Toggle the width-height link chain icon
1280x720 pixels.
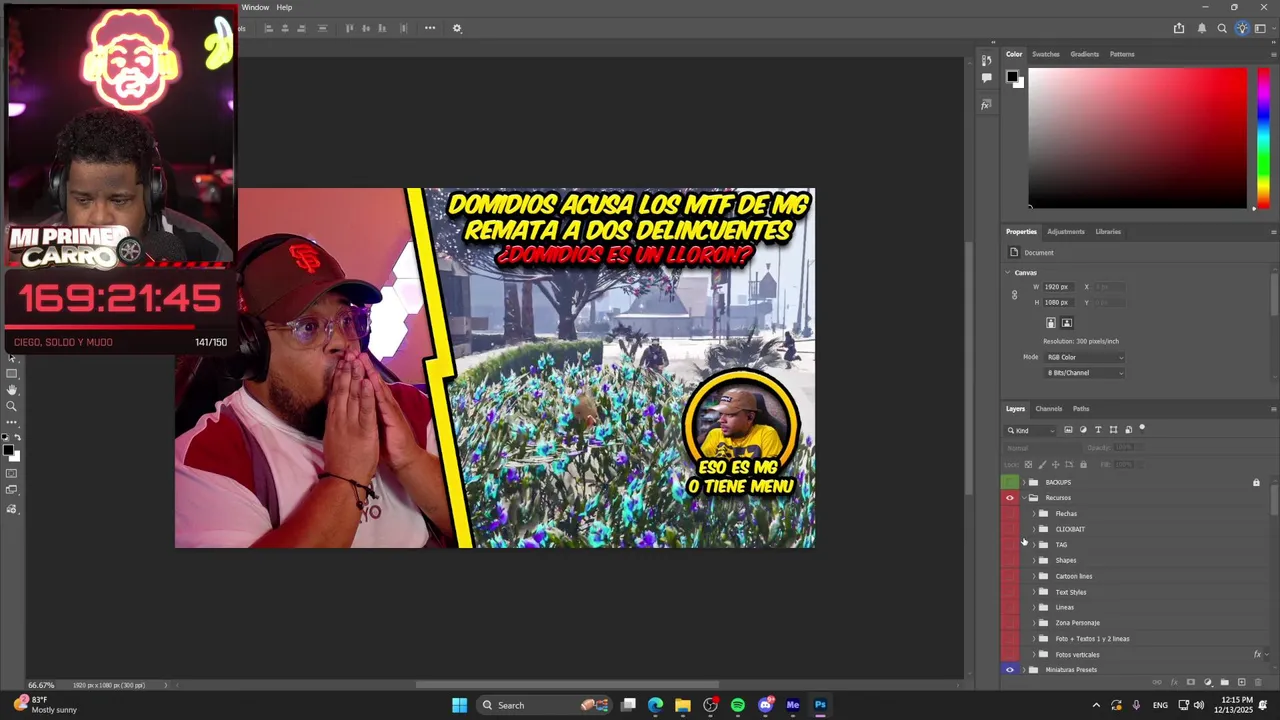(x=1014, y=295)
